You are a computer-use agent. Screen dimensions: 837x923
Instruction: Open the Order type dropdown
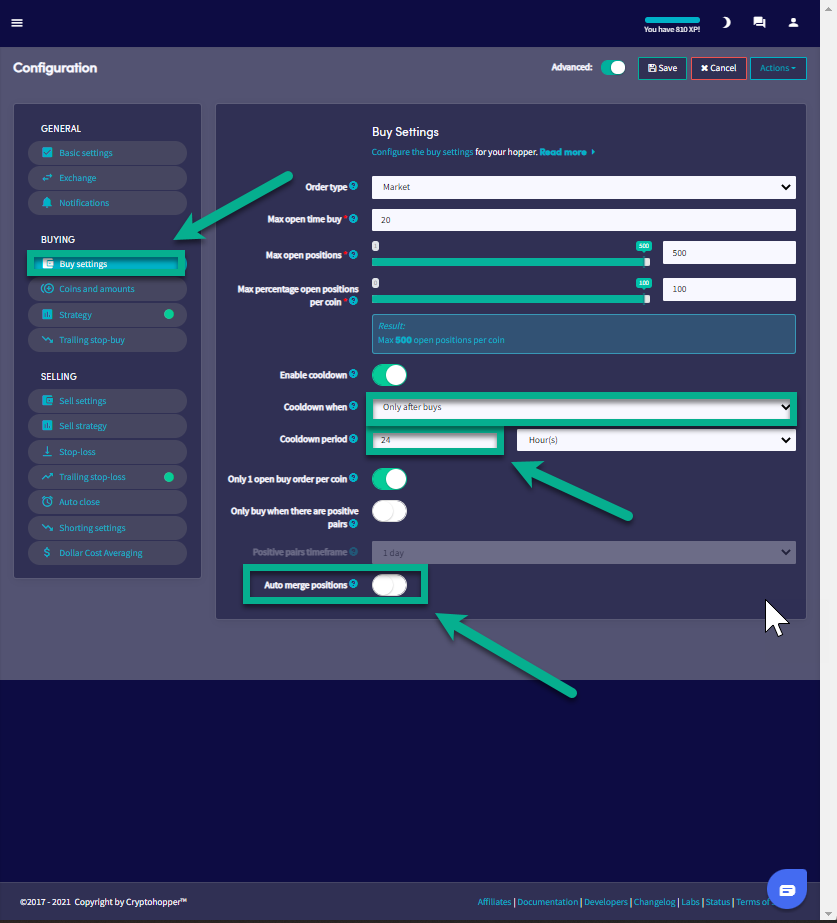tap(583, 187)
